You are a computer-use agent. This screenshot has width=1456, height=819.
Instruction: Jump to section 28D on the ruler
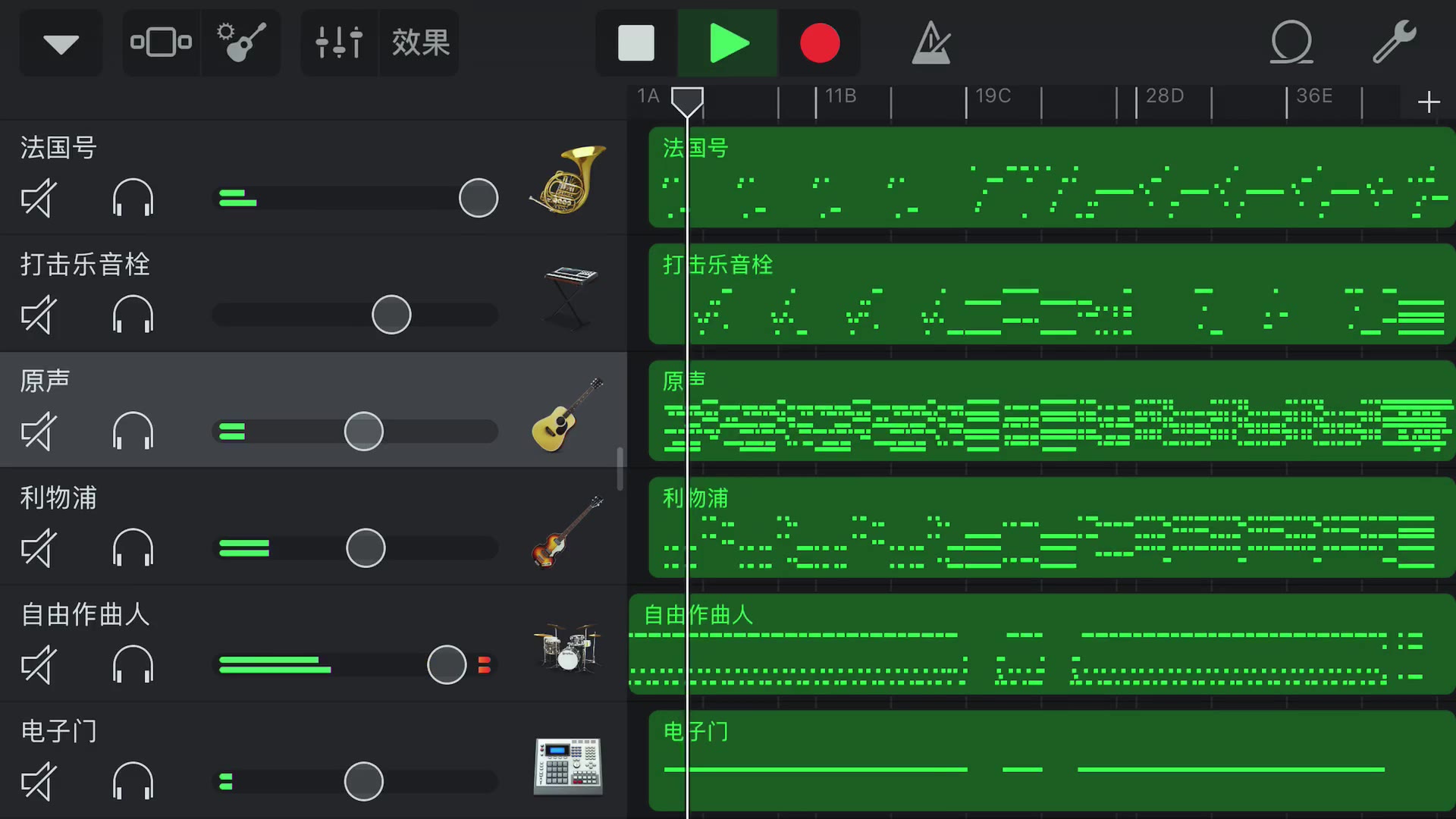(x=1164, y=96)
